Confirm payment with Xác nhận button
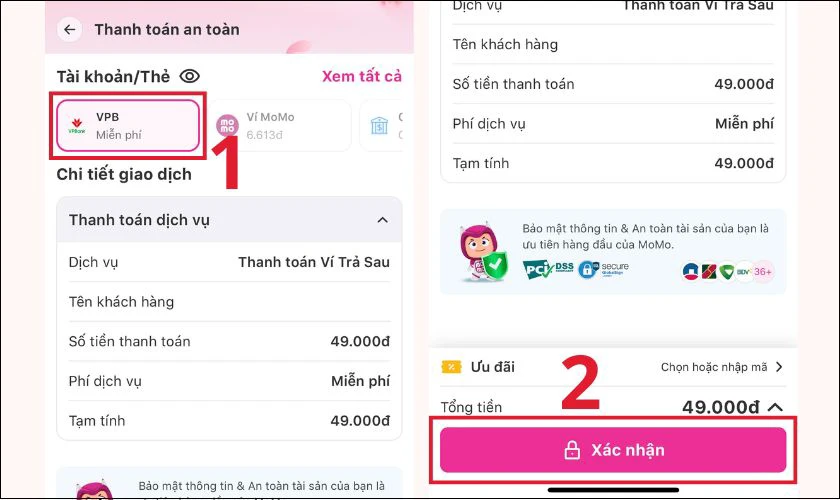This screenshot has width=840, height=500. 613,450
